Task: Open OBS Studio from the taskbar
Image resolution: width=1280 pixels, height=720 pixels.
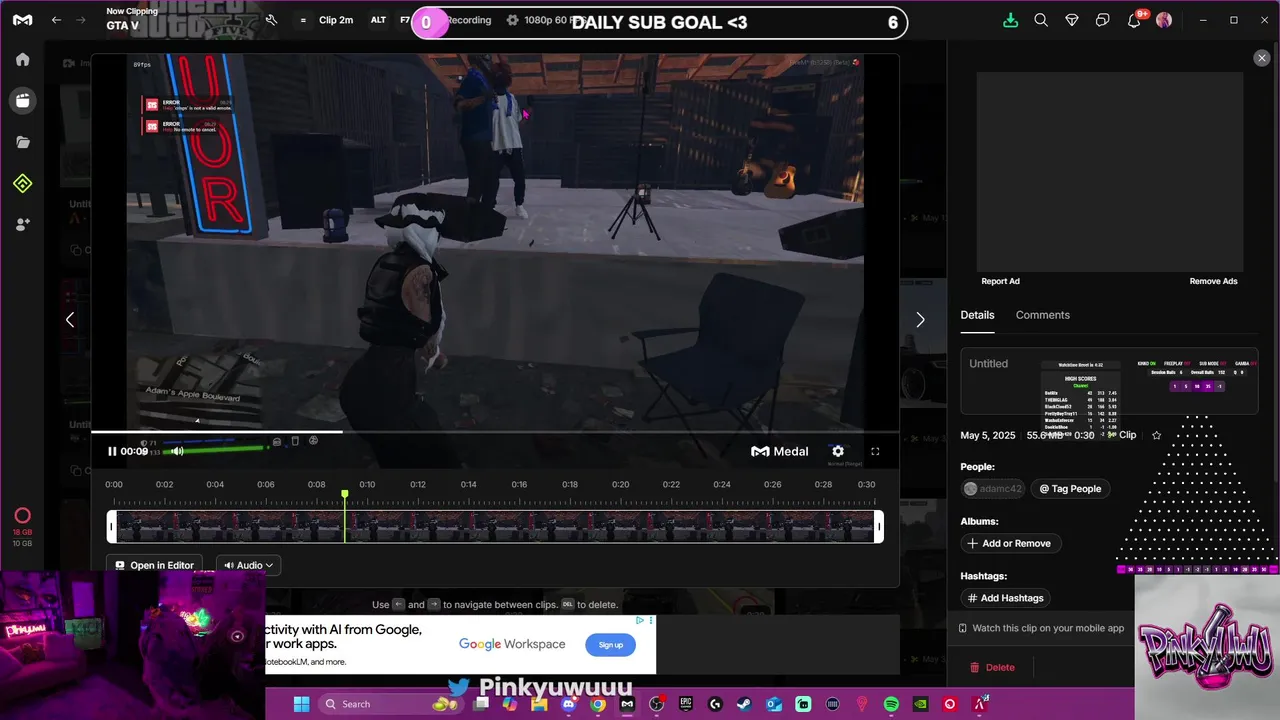Action: tap(656, 704)
